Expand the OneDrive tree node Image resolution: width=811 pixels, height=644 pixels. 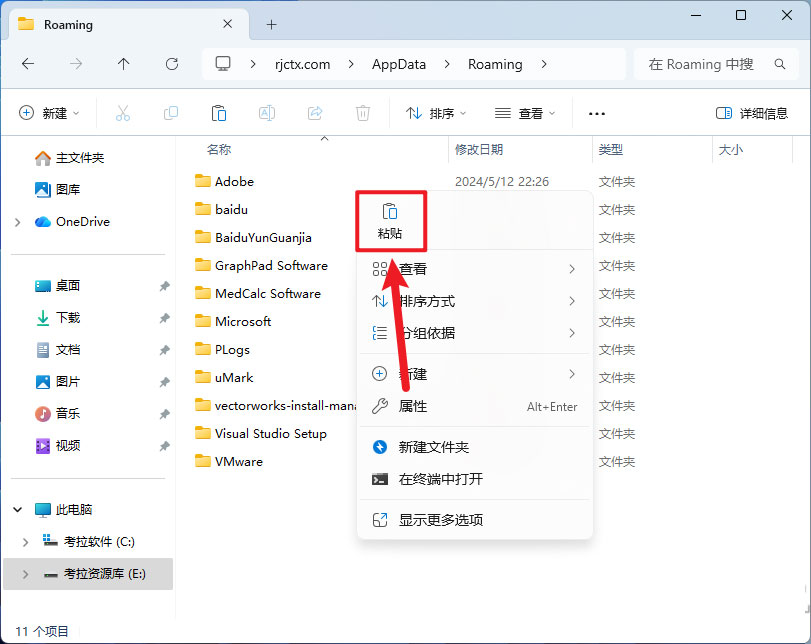[x=18, y=222]
